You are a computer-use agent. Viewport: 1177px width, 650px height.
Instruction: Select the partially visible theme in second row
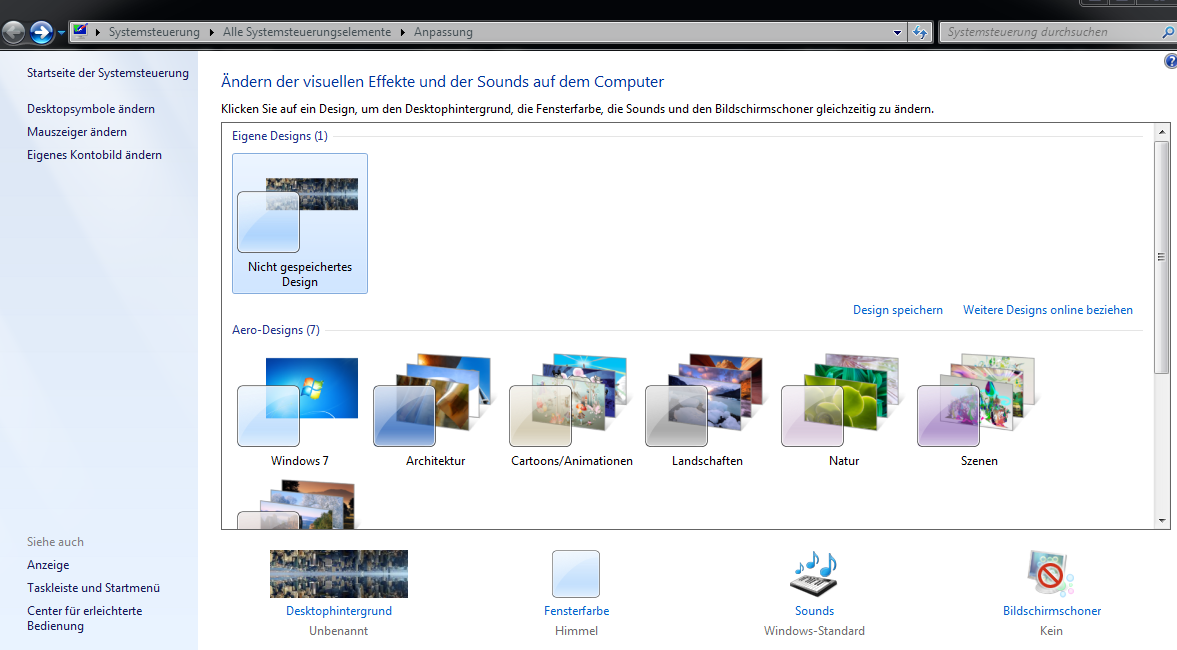297,504
